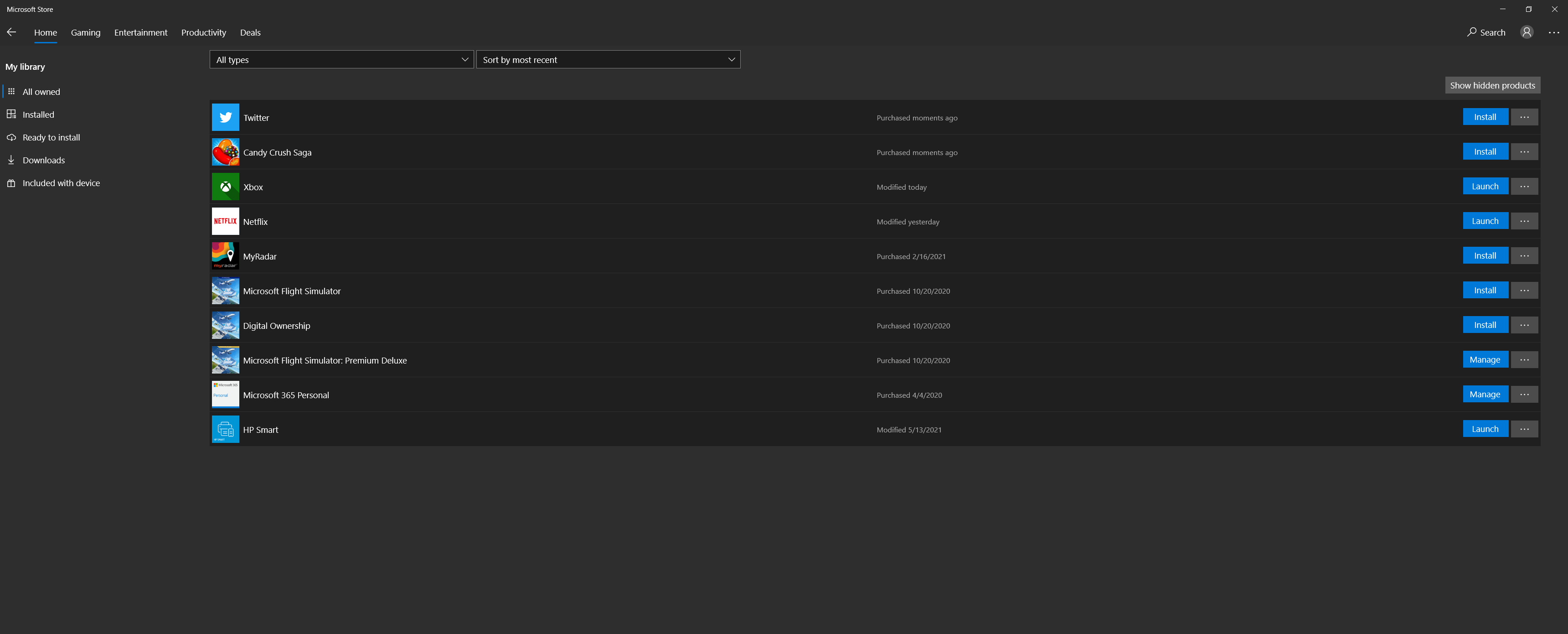Image resolution: width=1568 pixels, height=634 pixels.
Task: Click the Microsoft 365 Personal icon
Action: [225, 395]
